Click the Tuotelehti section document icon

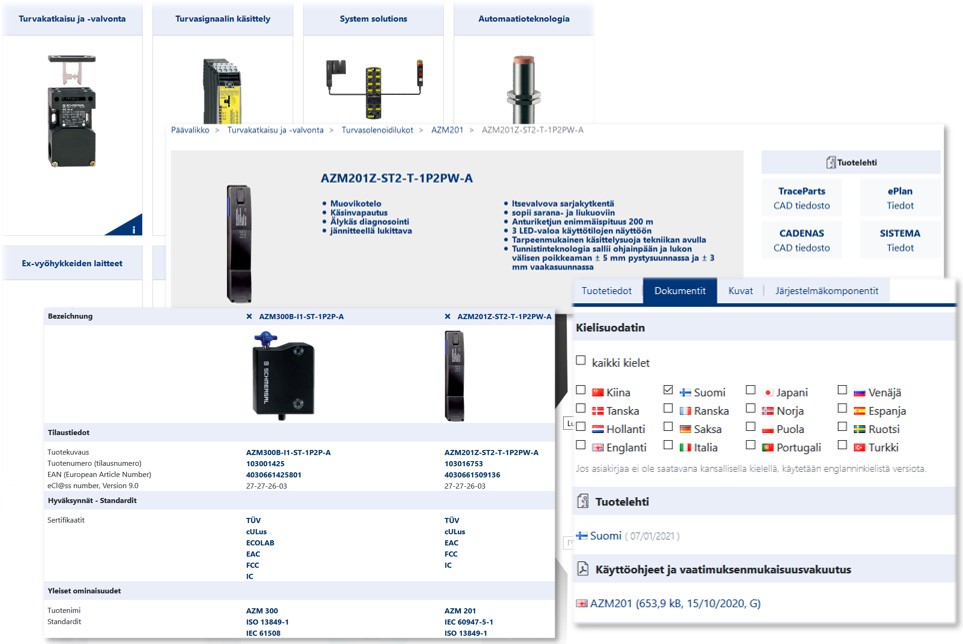click(583, 502)
